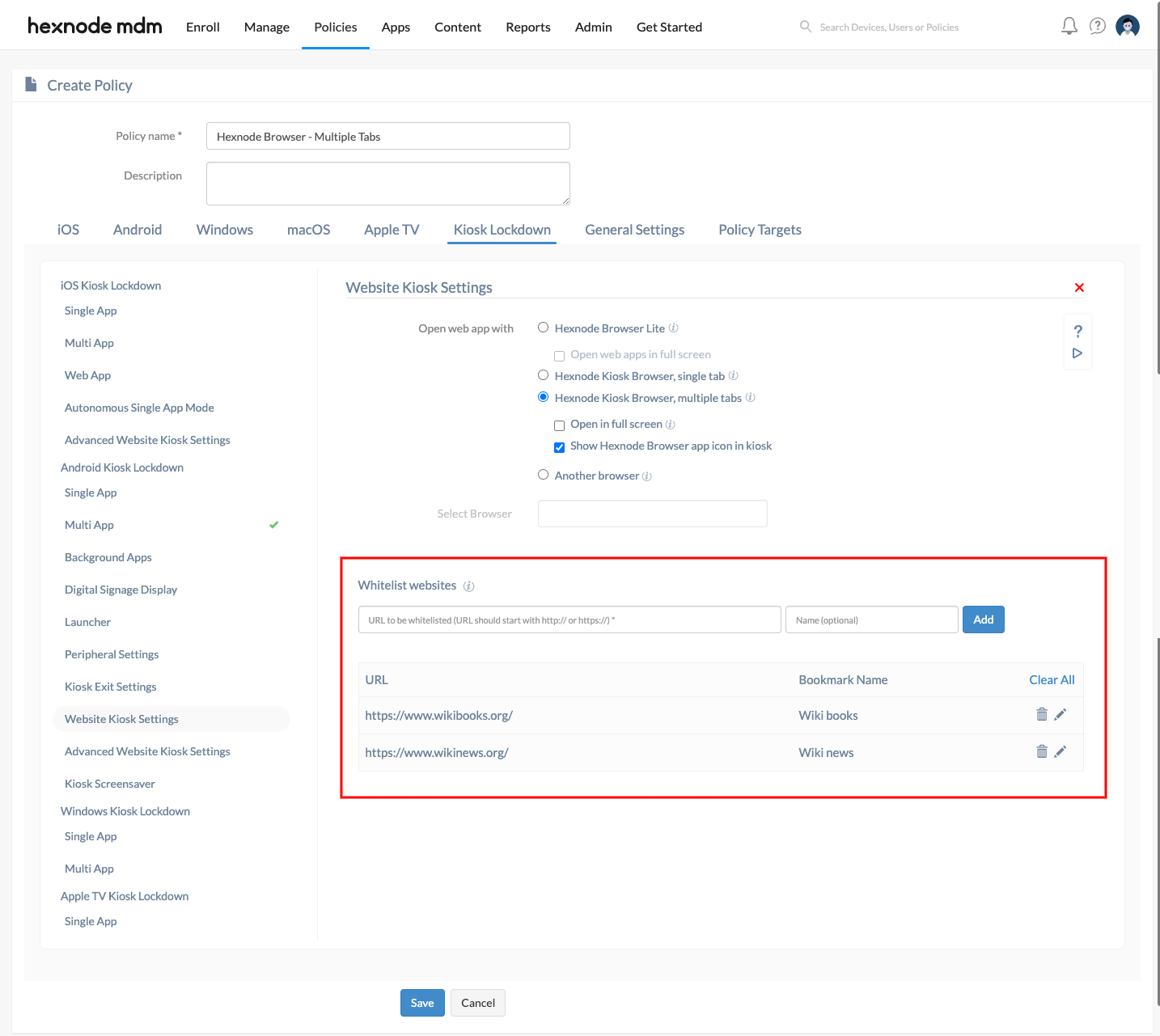The height and width of the screenshot is (1036, 1160).
Task: Show info icon beside Whitelist websites
Action: tap(469, 586)
